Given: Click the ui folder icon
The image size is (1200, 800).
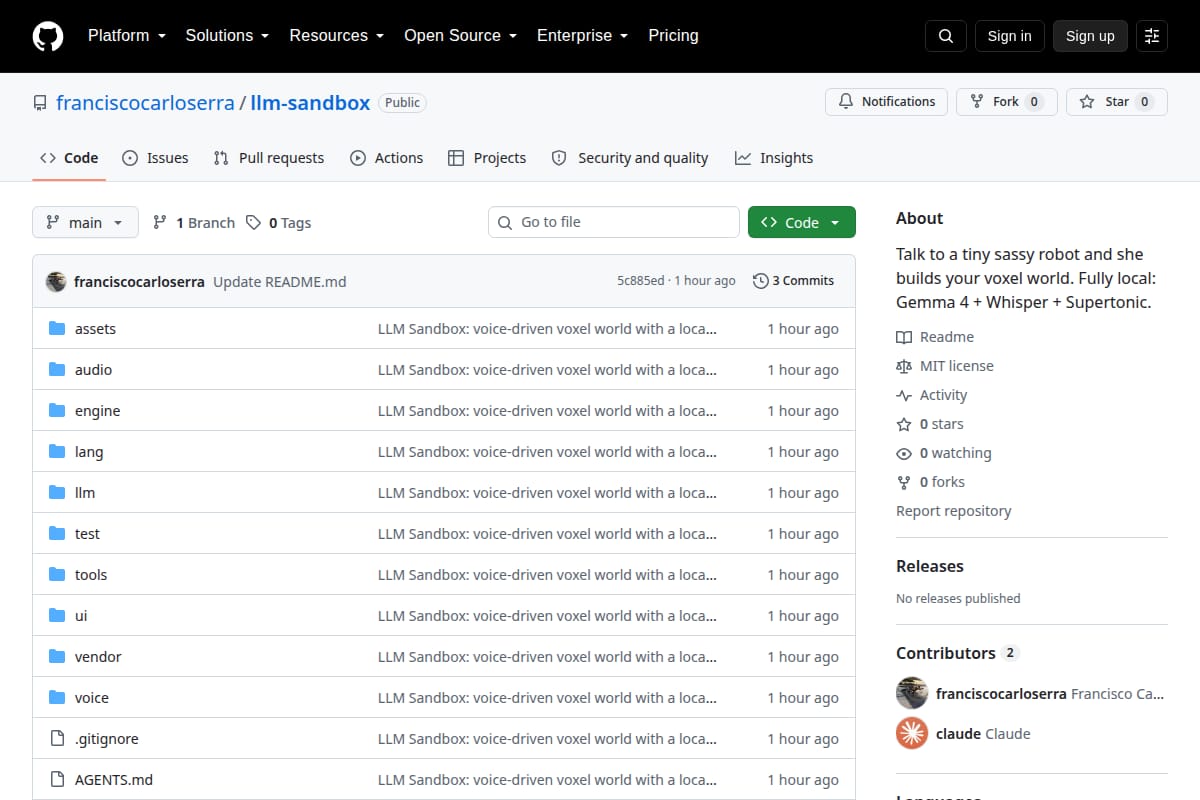Looking at the screenshot, I should pyautogui.click(x=57, y=616).
